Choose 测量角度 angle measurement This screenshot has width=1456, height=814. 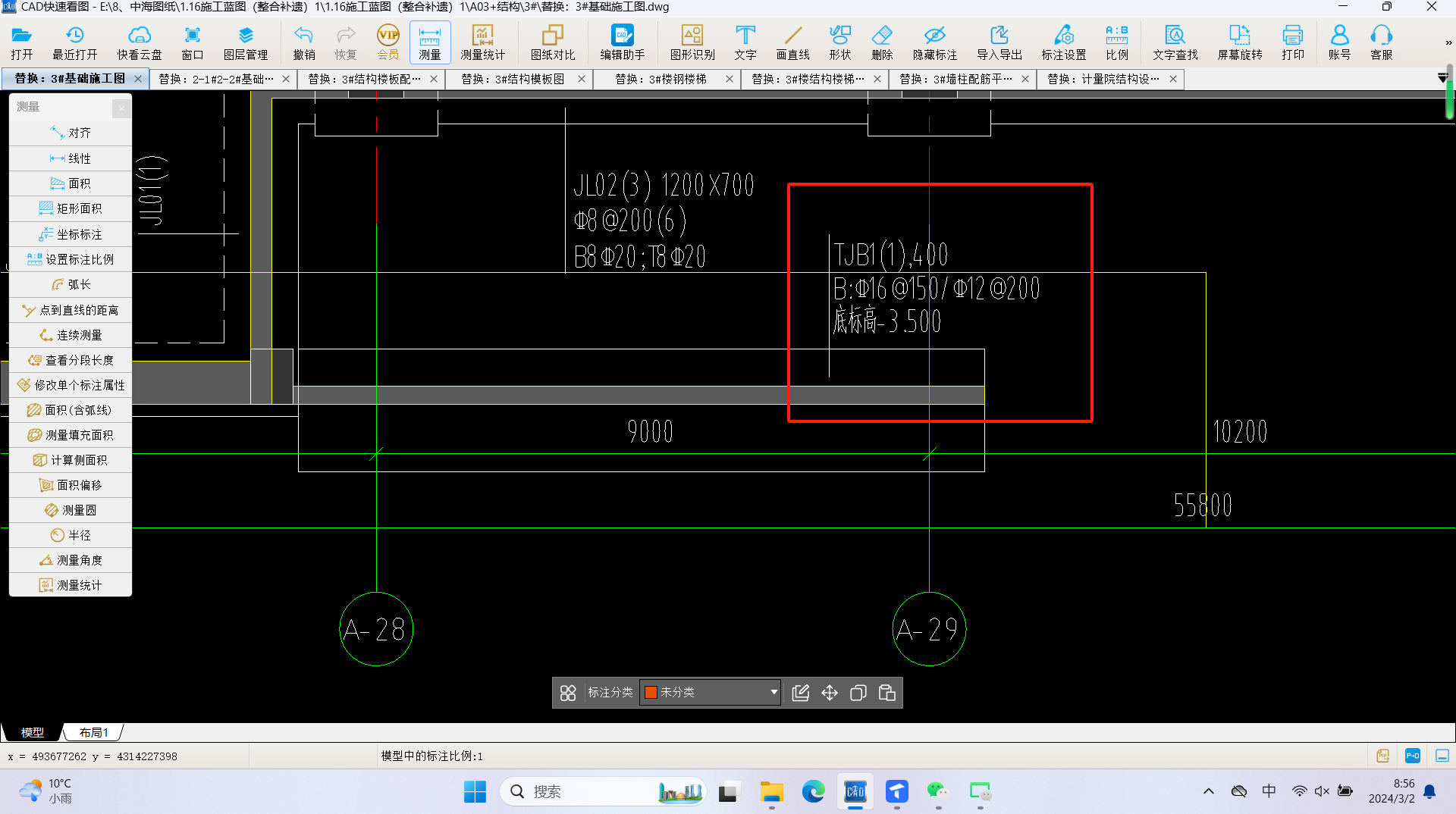pos(71,560)
